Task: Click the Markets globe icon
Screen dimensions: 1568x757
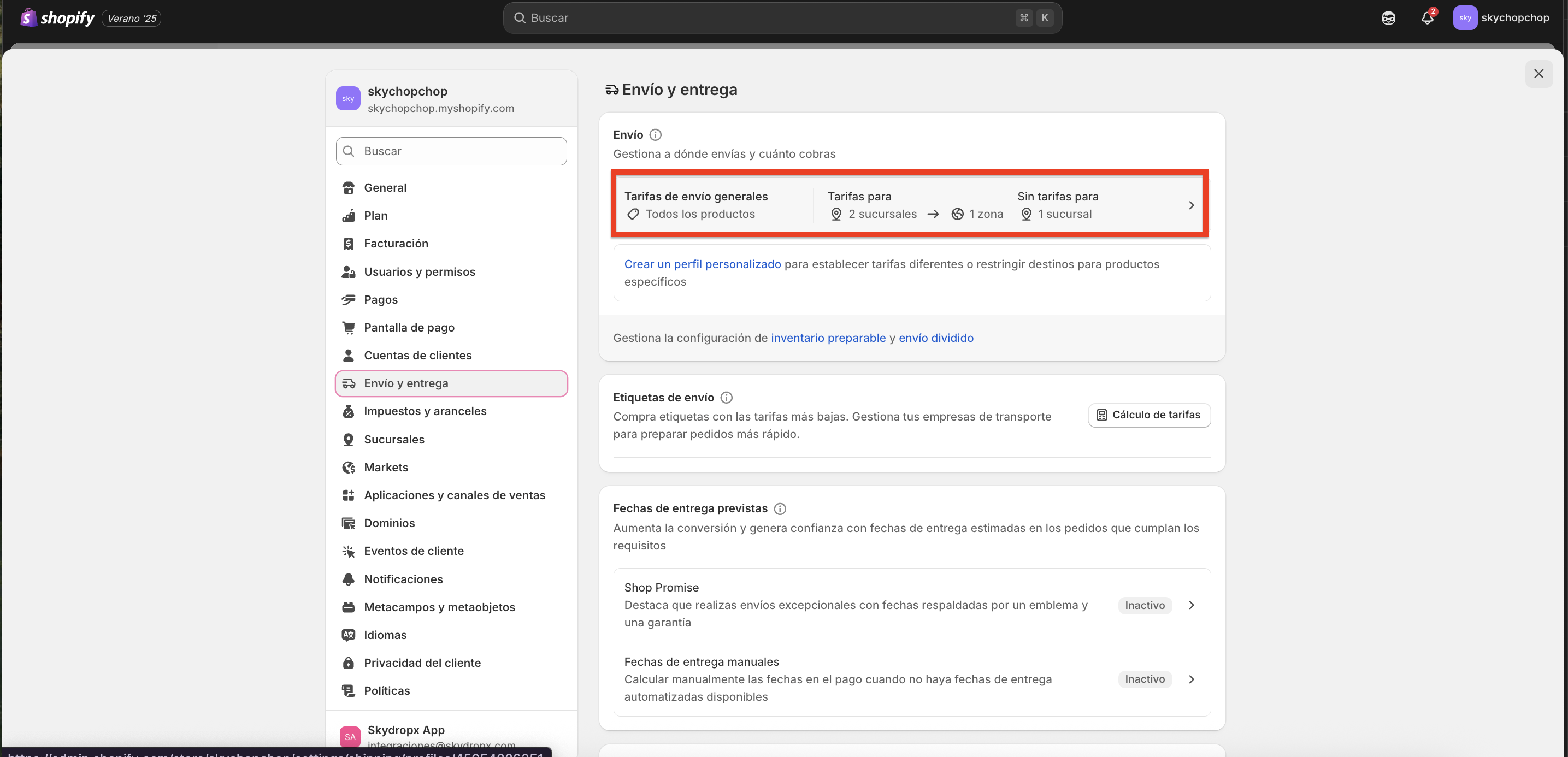Action: [348, 468]
